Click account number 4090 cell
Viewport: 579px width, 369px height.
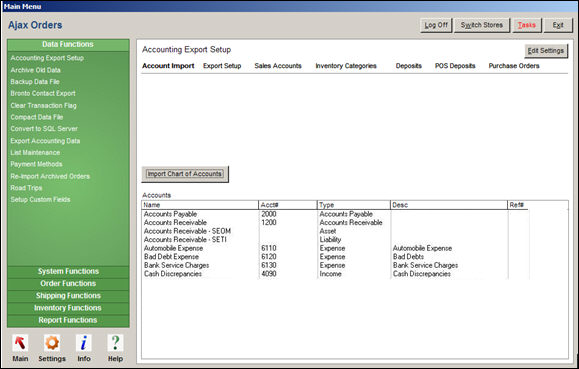click(269, 274)
